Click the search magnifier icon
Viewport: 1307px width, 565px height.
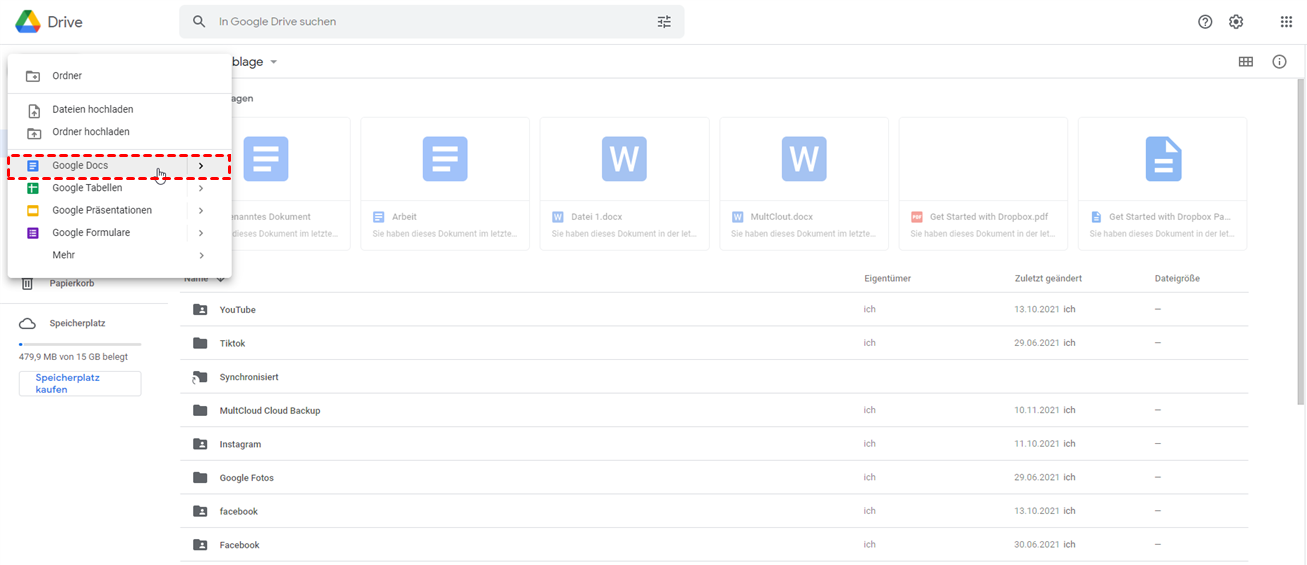pos(199,21)
